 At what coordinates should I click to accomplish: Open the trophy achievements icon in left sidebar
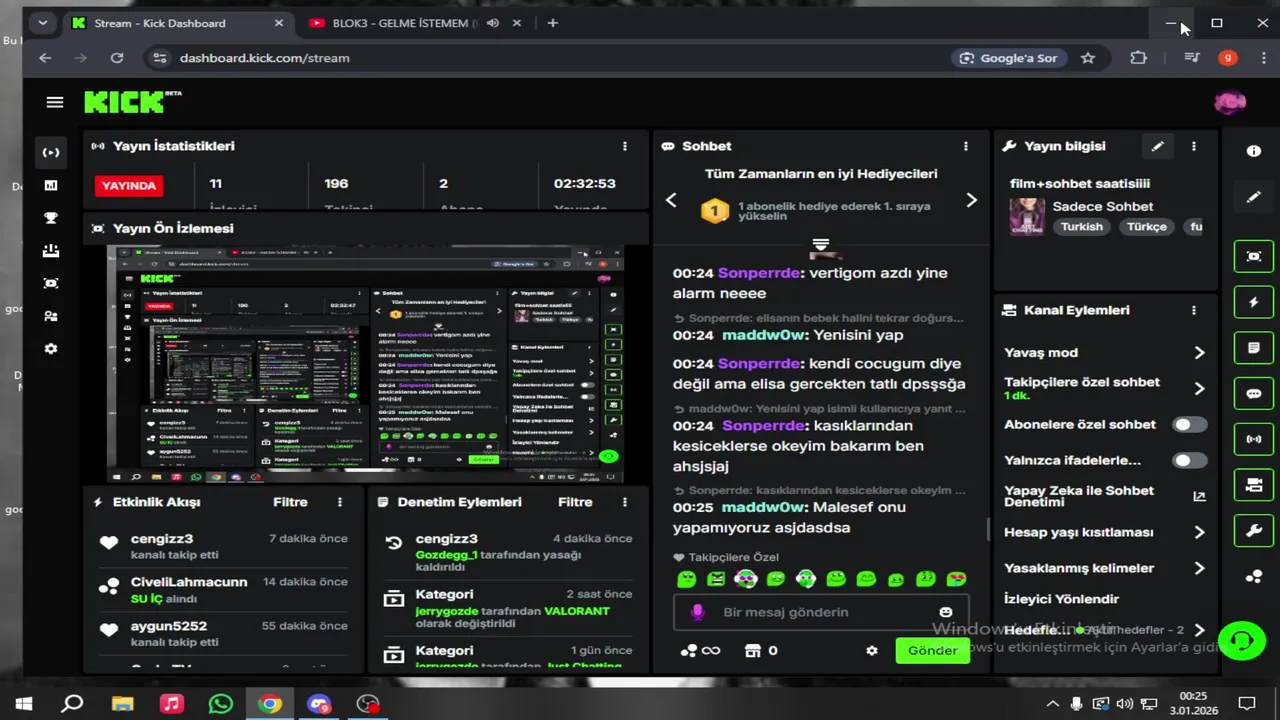[50, 218]
